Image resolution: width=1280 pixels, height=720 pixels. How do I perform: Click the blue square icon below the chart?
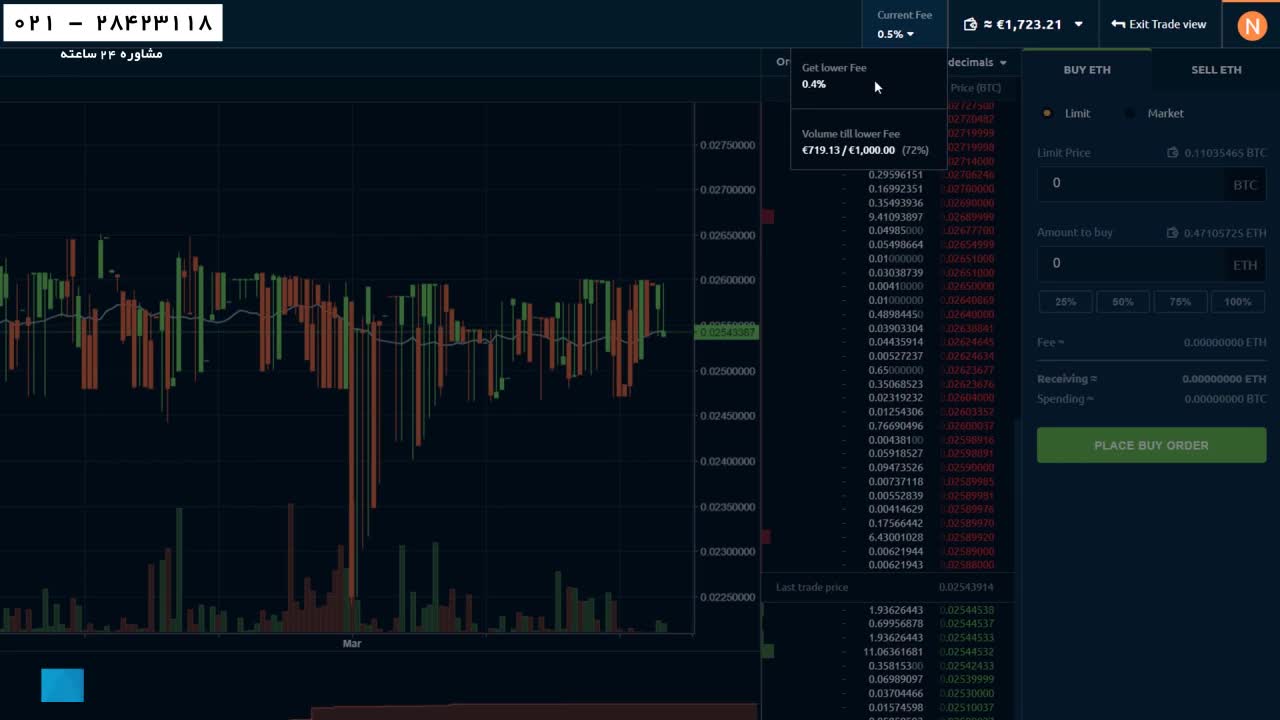pos(62,685)
